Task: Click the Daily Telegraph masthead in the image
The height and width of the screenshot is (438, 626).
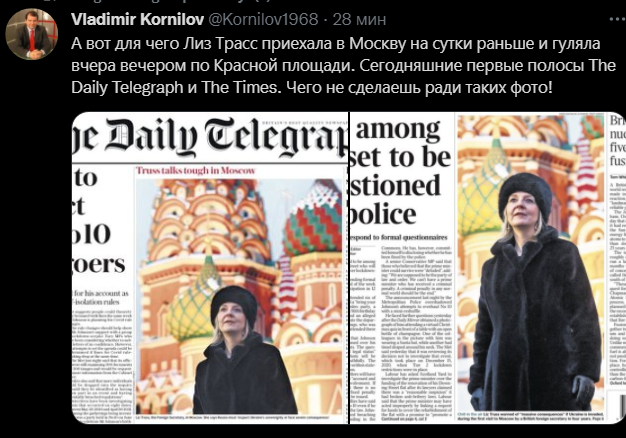Action: 210,137
